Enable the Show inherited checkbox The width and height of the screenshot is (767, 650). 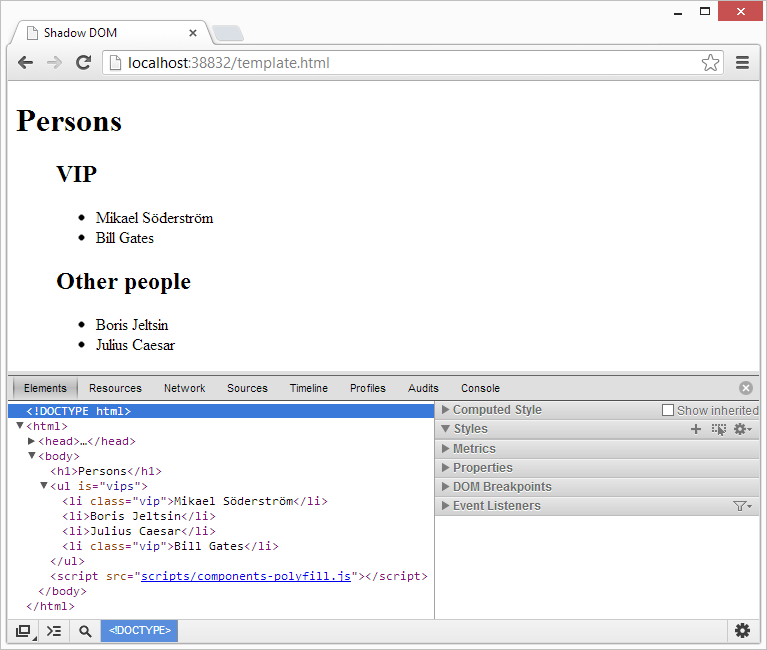668,410
